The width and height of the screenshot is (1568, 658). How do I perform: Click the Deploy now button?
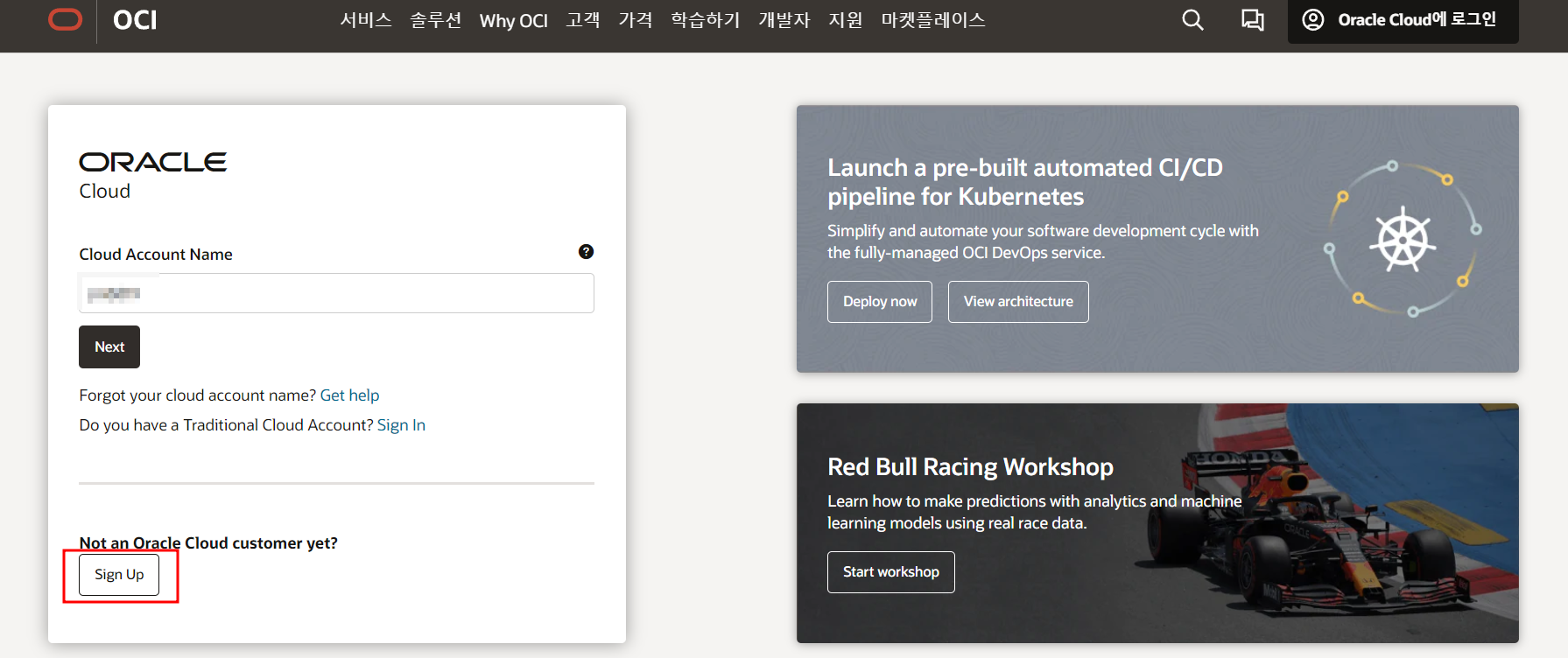(880, 302)
